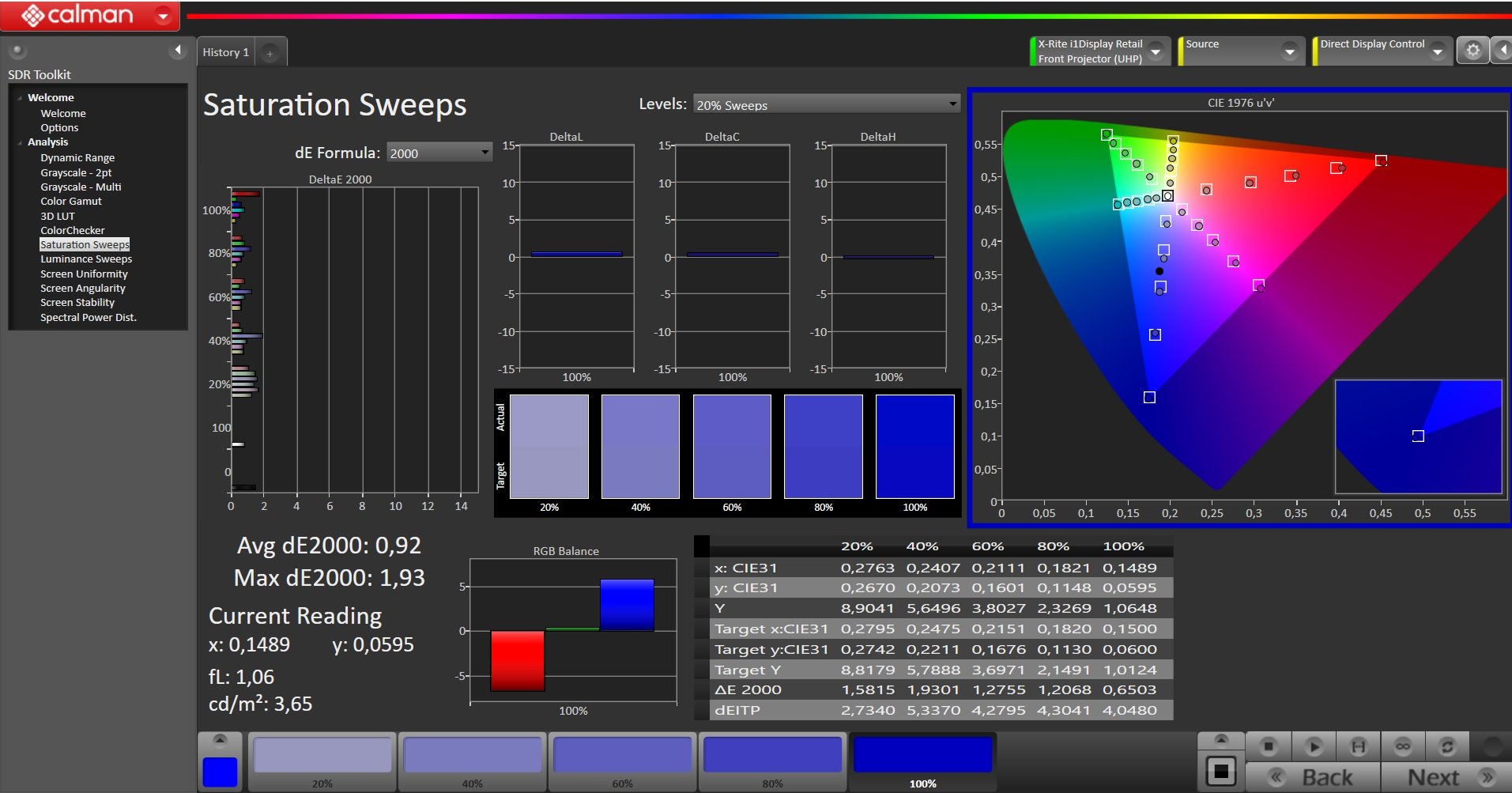Click the stop measurement button

pos(1269,746)
